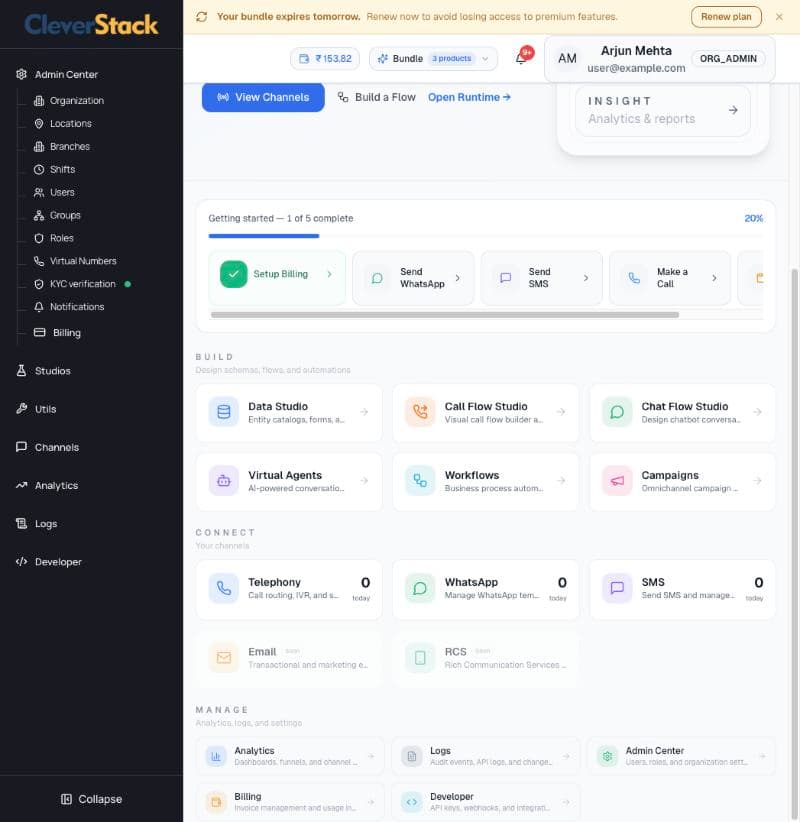Screen dimensions: 800x822
Task: Click the Analytics chart icon in Manage
Action: [216, 756]
